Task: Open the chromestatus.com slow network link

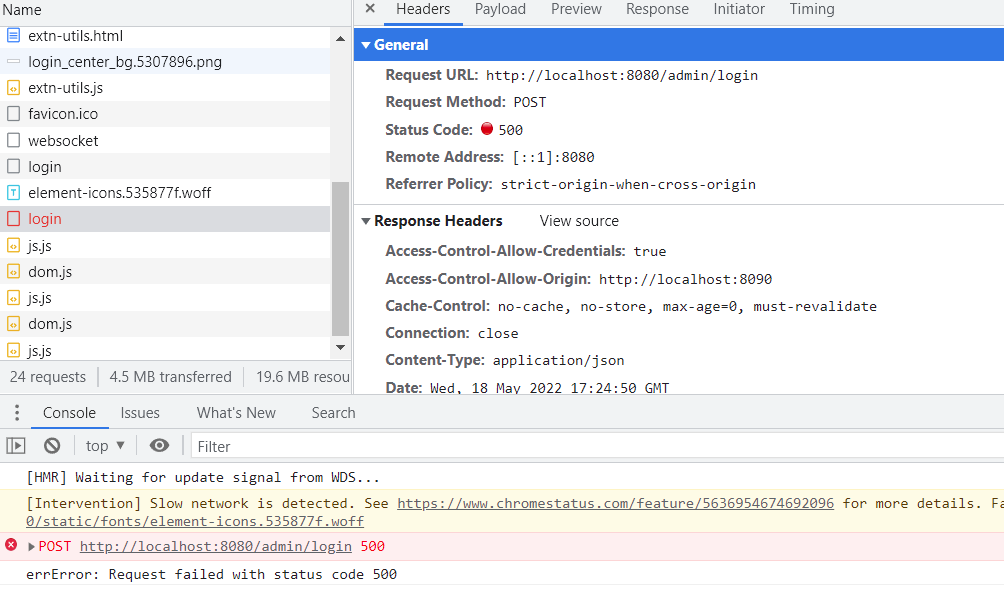Action: pos(615,503)
